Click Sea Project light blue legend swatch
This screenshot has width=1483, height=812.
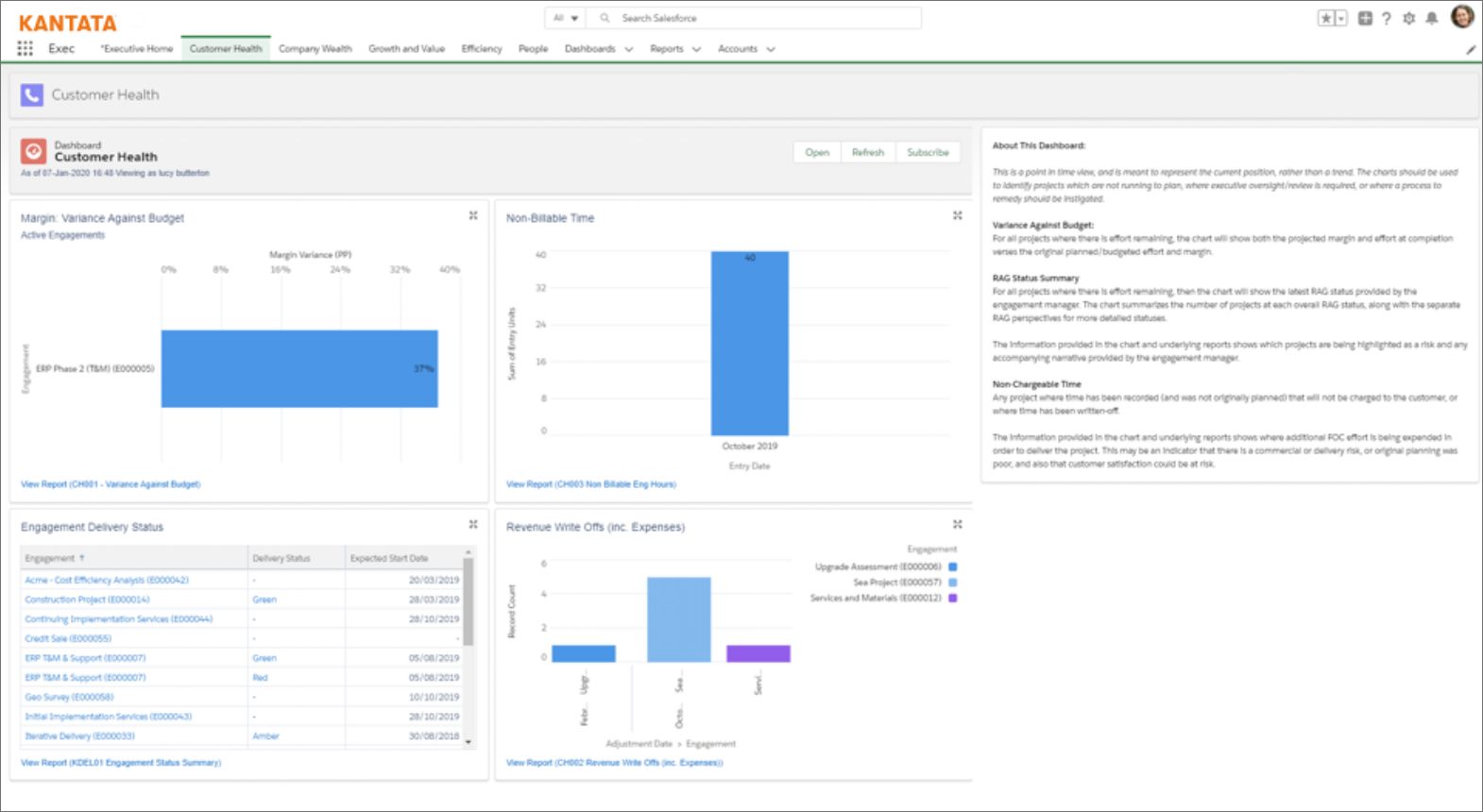point(952,583)
